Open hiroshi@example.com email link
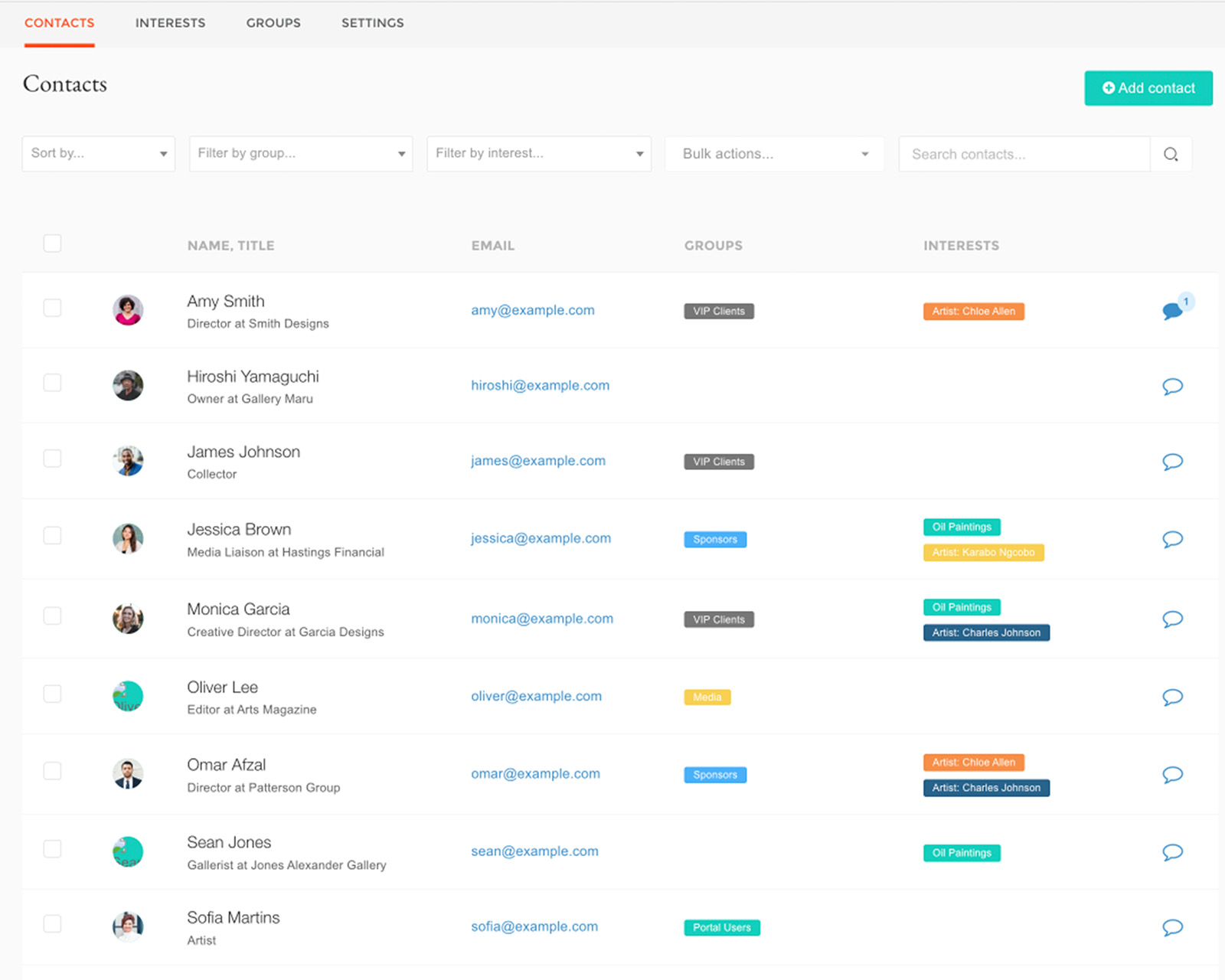The image size is (1225, 980). (x=541, y=385)
